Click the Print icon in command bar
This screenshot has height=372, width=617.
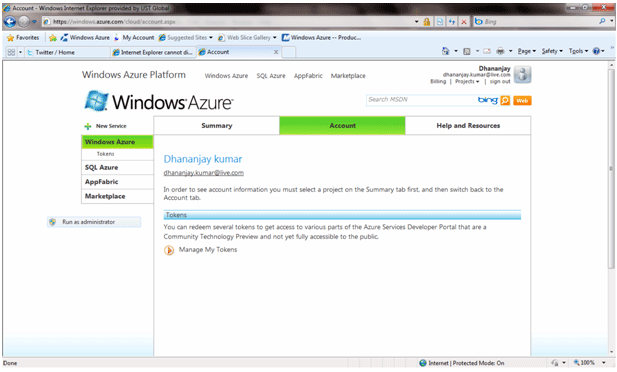click(x=500, y=51)
